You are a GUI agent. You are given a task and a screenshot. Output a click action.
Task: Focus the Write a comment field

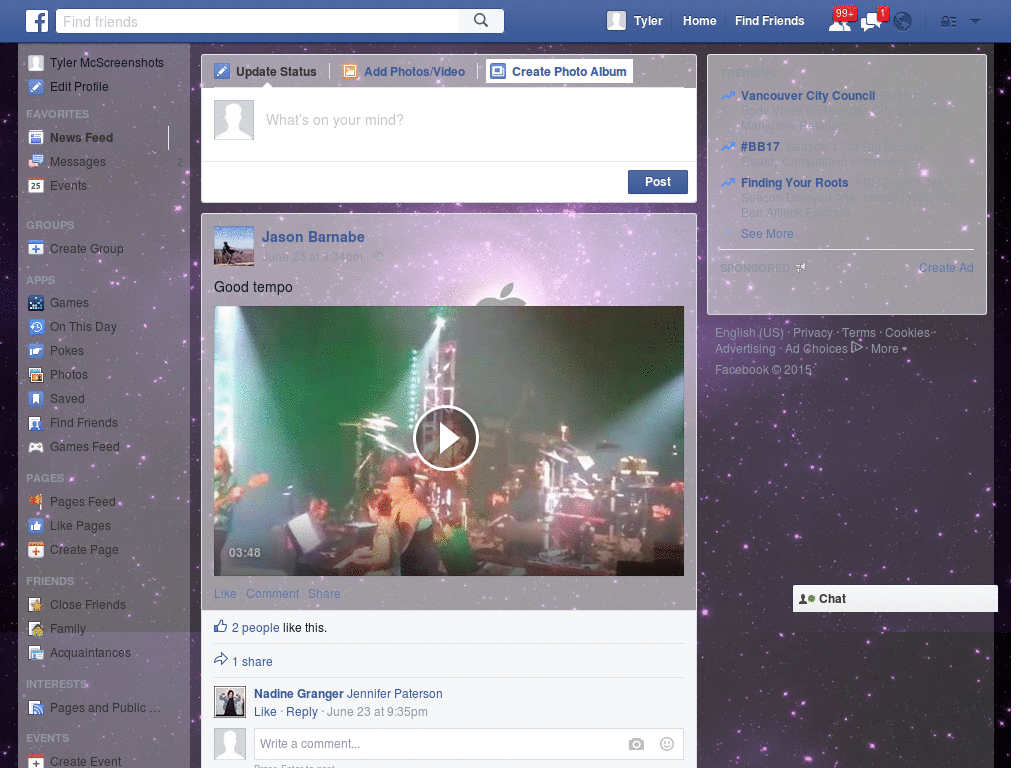[x=438, y=744]
